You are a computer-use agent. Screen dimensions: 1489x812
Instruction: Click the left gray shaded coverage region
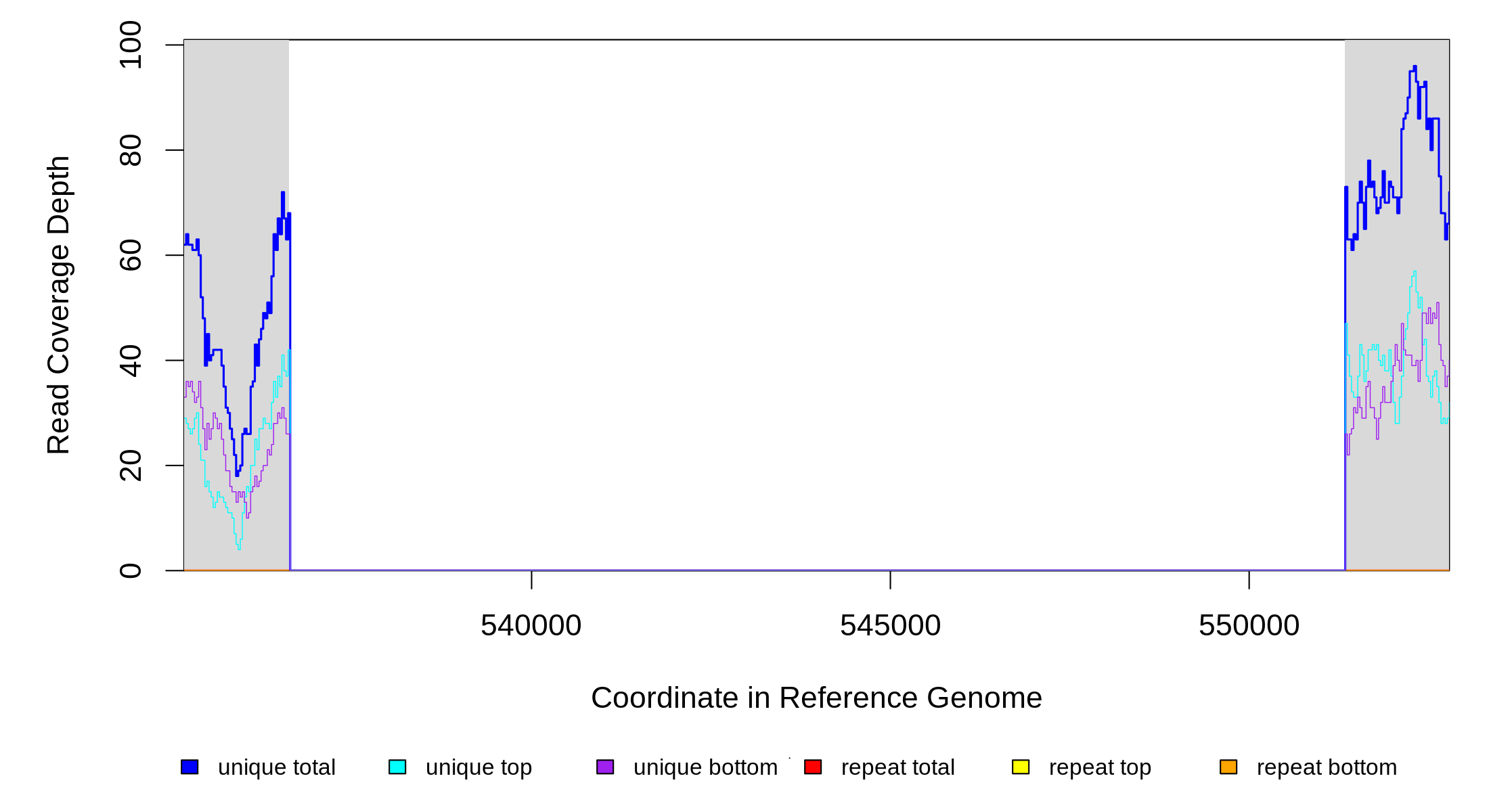(x=236, y=135)
